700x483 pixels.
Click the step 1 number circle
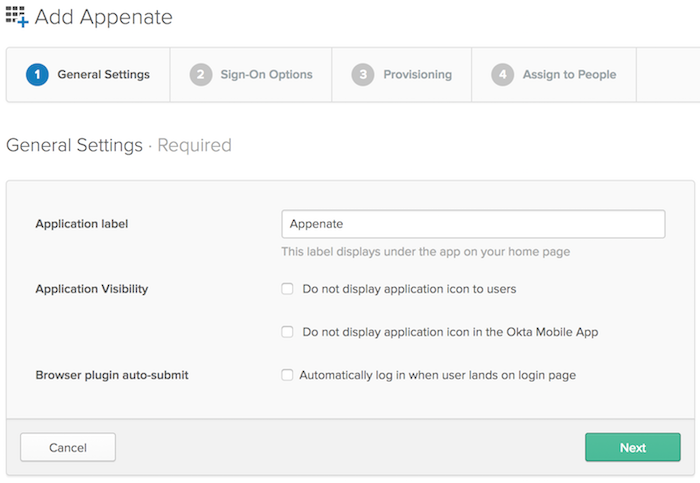tap(37, 74)
